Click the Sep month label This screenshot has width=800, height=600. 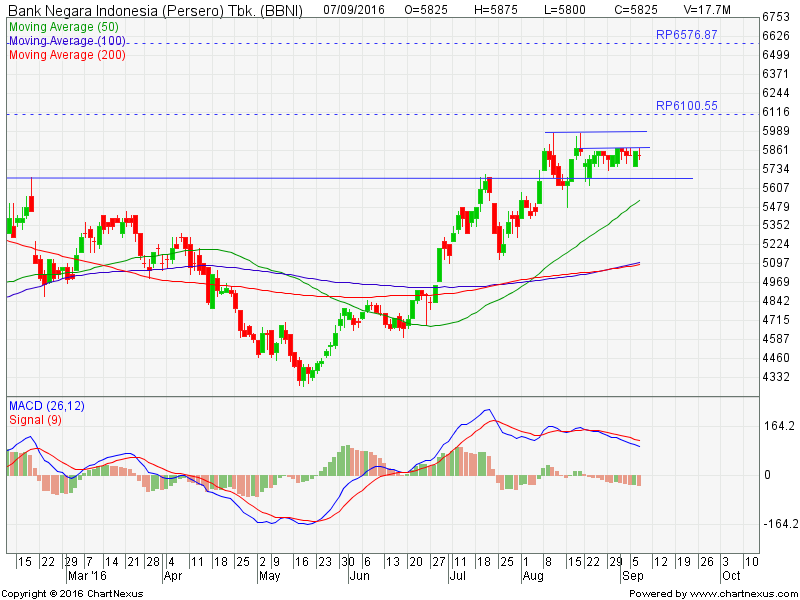pos(633,576)
